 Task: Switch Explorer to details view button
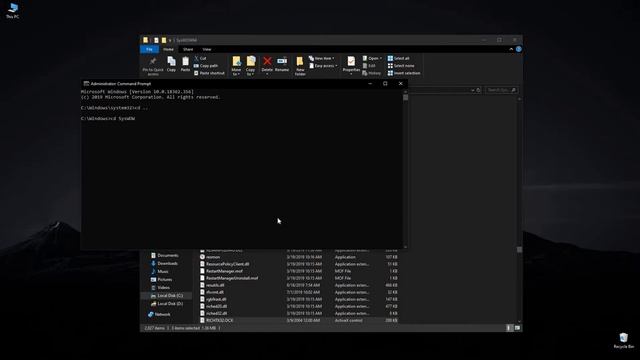509,328
